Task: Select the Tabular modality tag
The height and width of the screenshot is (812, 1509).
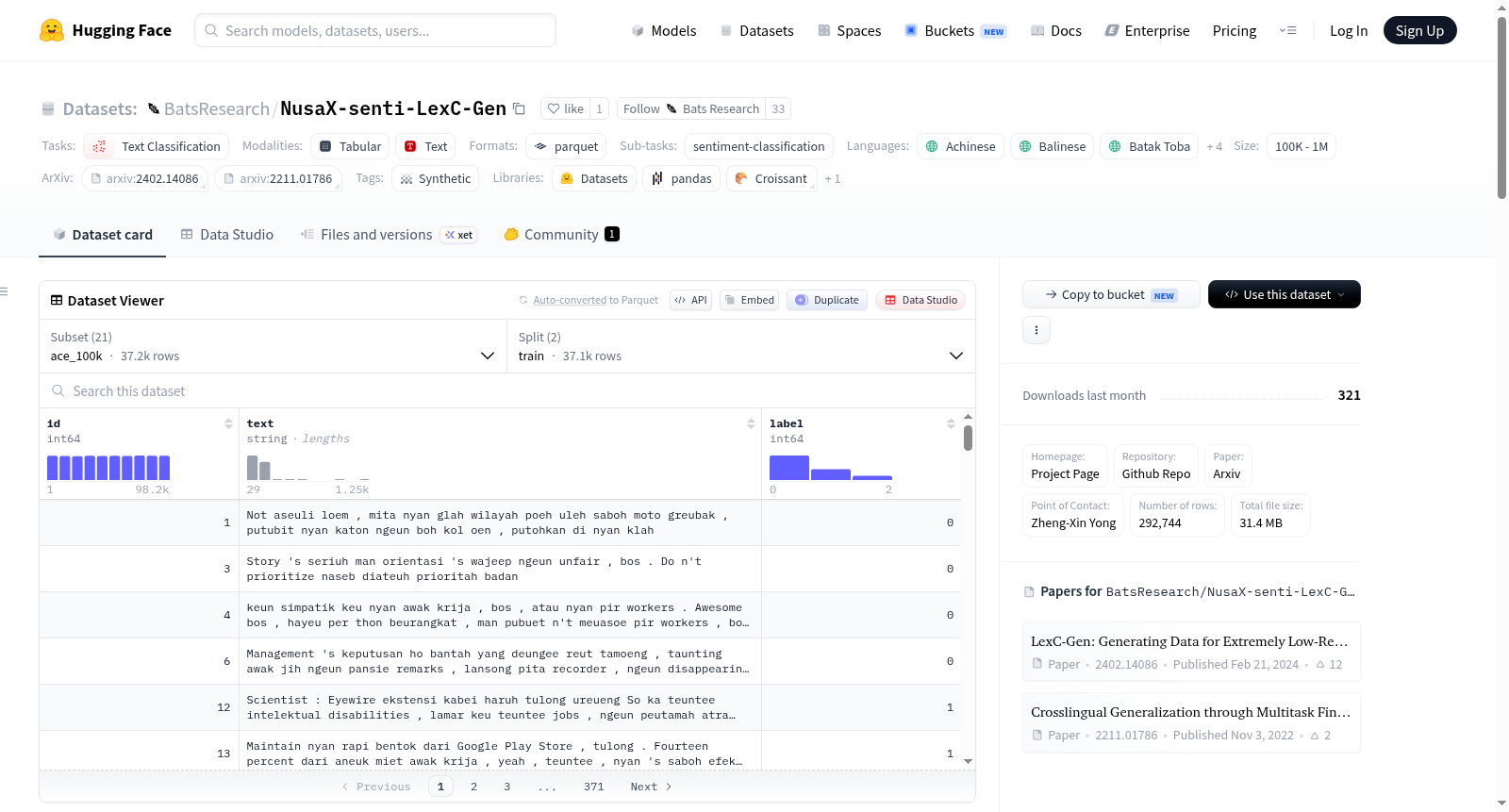Action: (350, 146)
